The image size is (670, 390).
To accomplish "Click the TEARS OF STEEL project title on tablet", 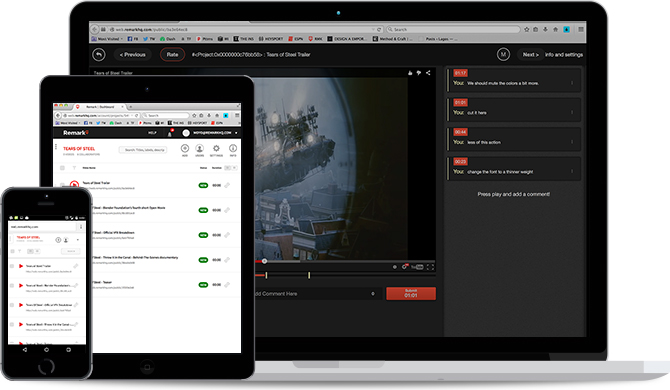I will point(79,149).
